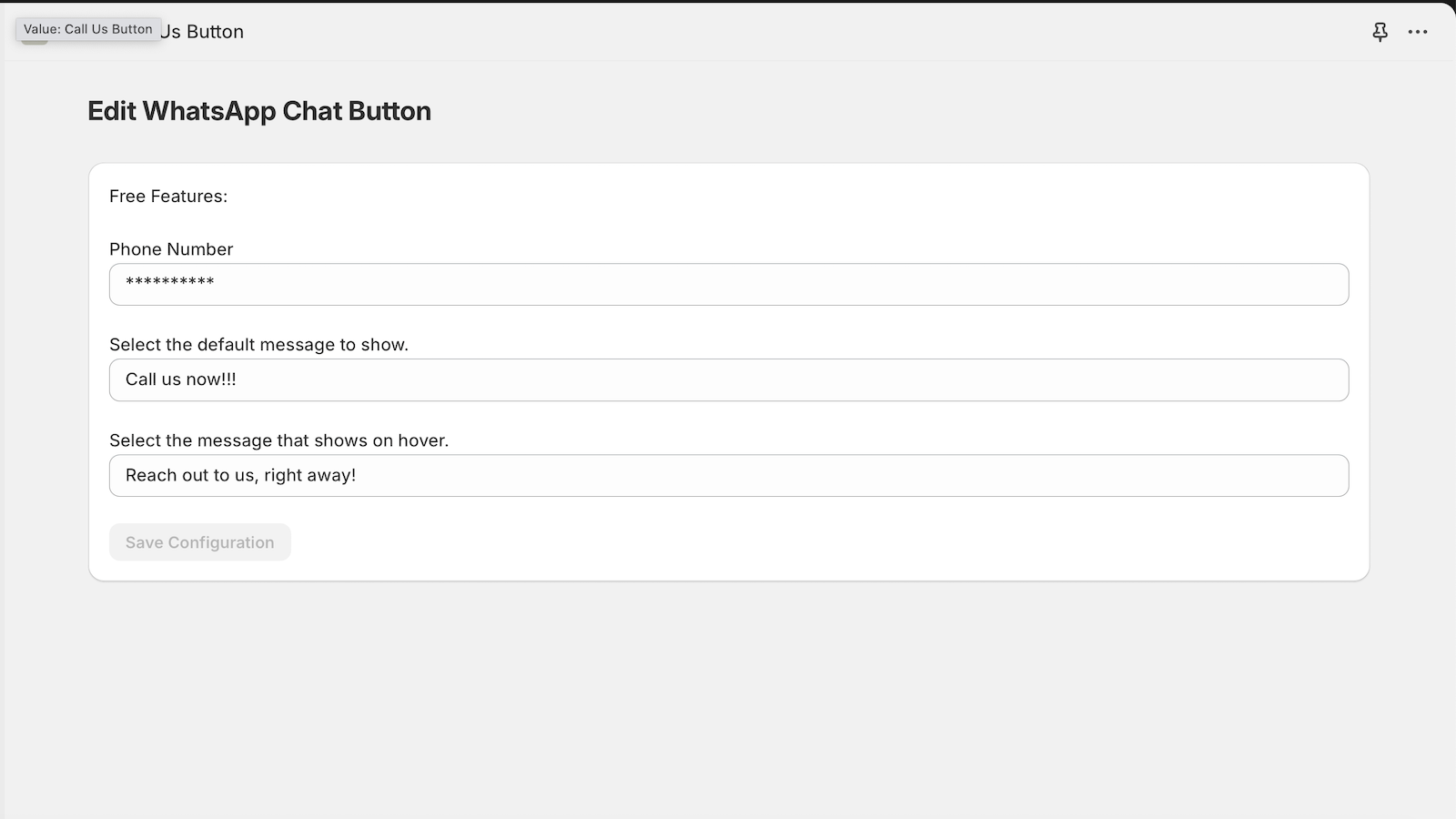The height and width of the screenshot is (819, 1456).
Task: Click the pushpin icon in the header
Action: click(1380, 32)
